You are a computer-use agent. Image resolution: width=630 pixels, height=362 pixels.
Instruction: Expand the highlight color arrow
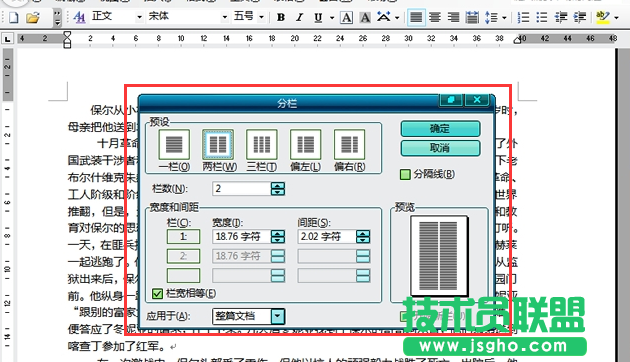coord(616,17)
